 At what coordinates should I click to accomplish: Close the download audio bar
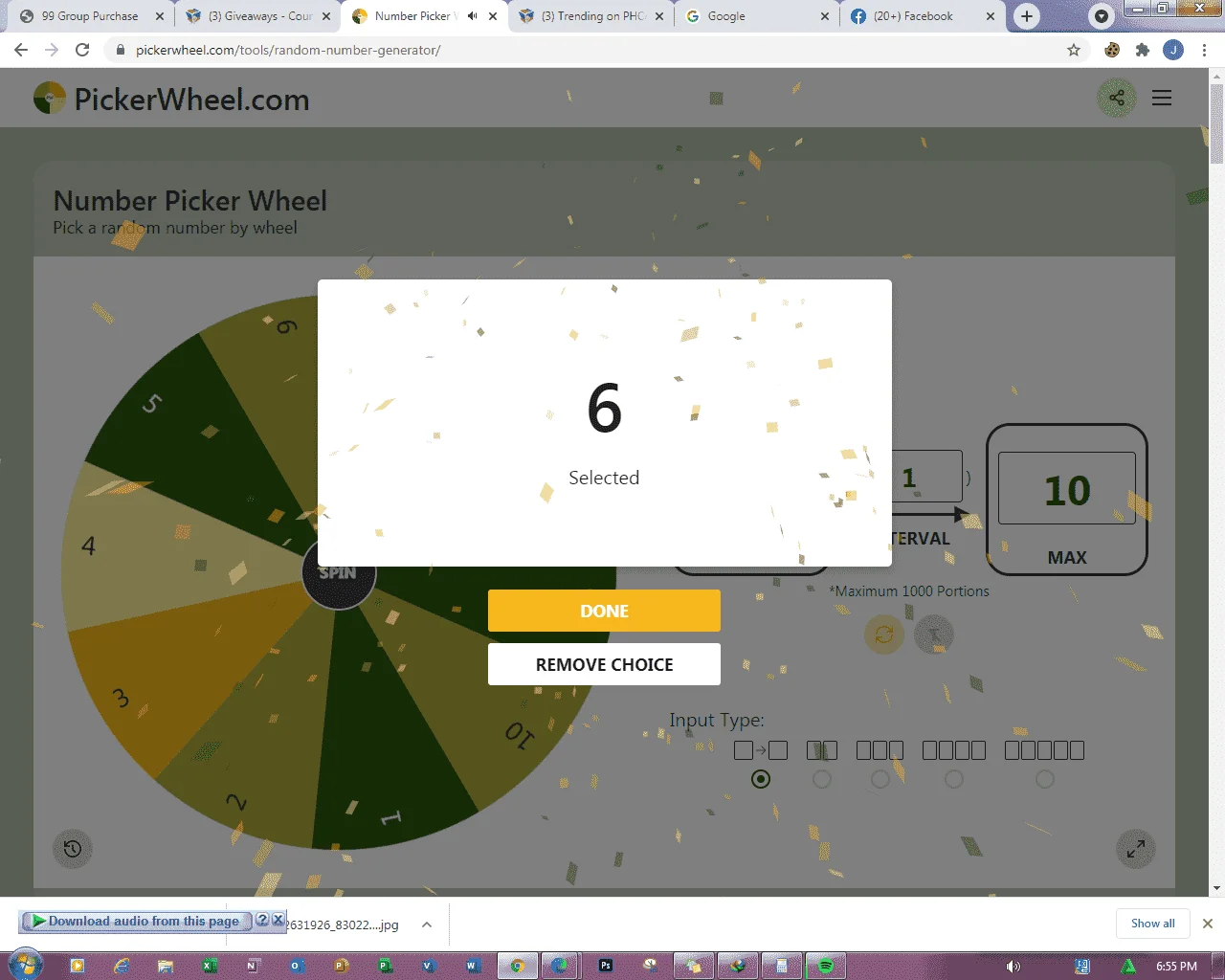pos(278,920)
